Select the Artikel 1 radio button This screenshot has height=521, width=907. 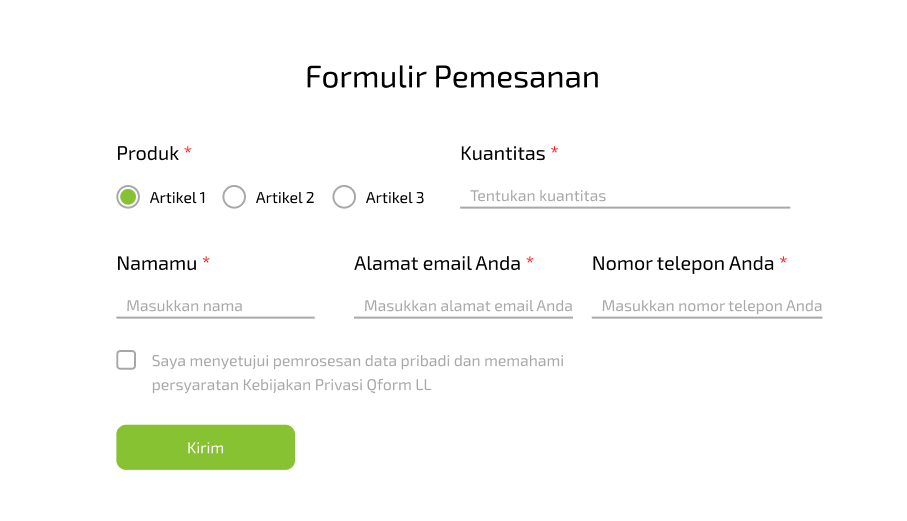pos(127,197)
